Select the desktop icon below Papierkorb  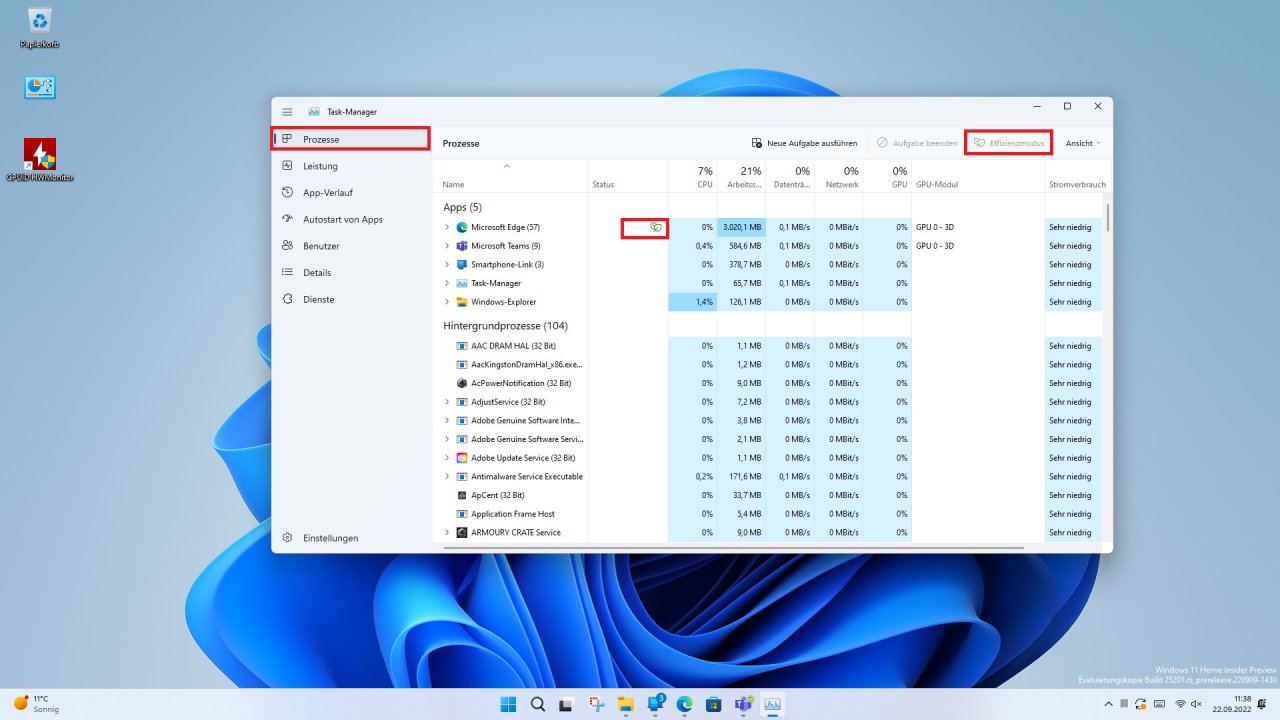(40, 88)
